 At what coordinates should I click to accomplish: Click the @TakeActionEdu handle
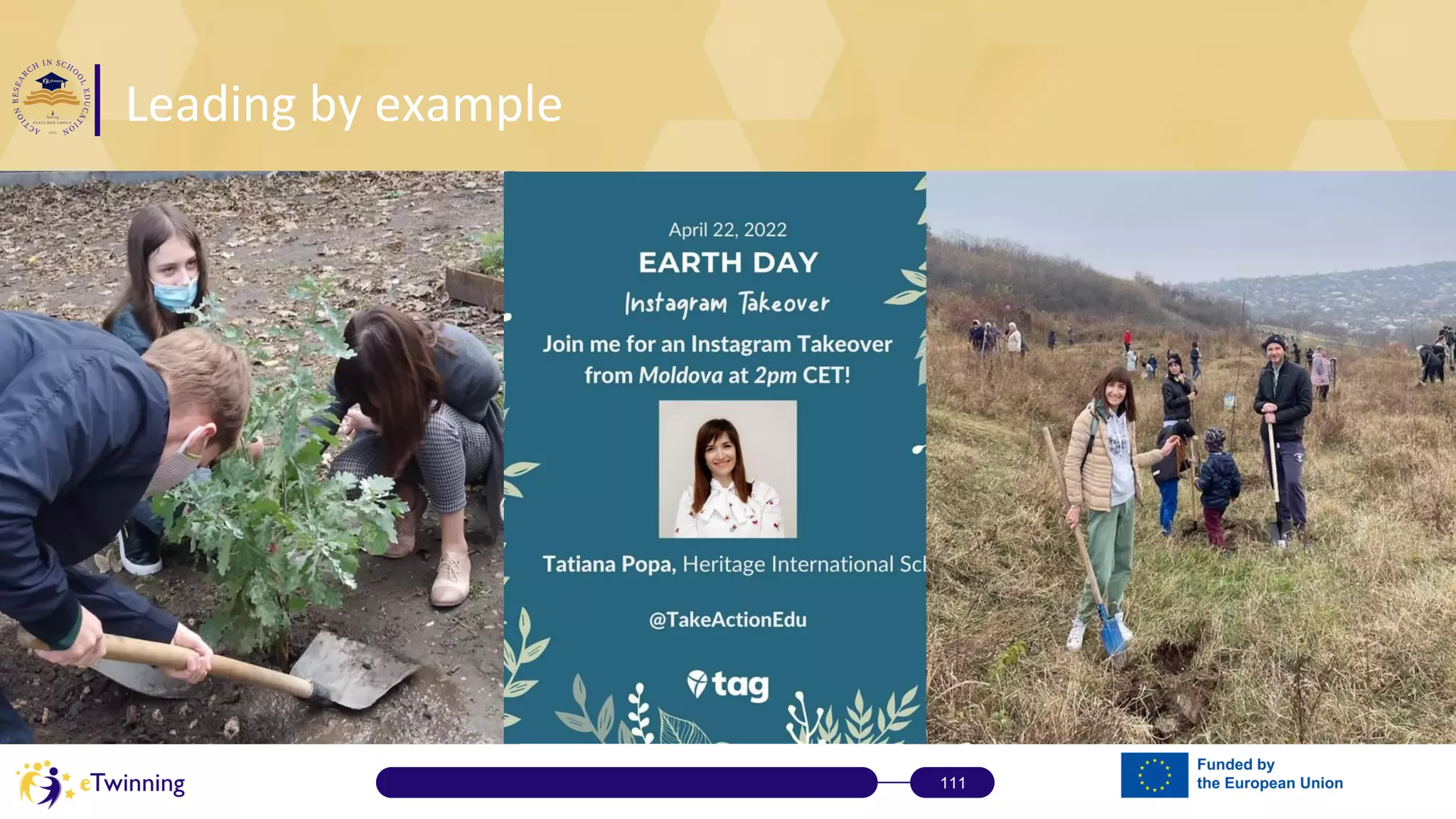[727, 620]
